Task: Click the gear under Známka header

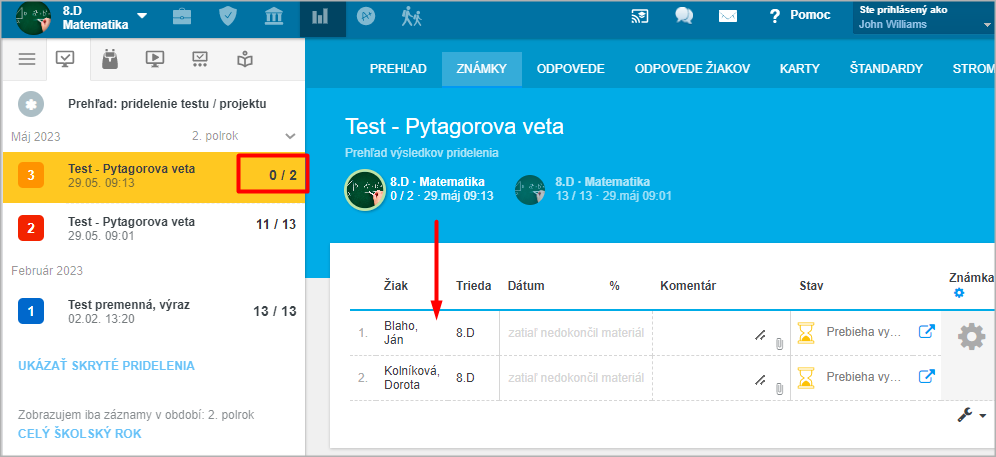Action: coord(959,293)
